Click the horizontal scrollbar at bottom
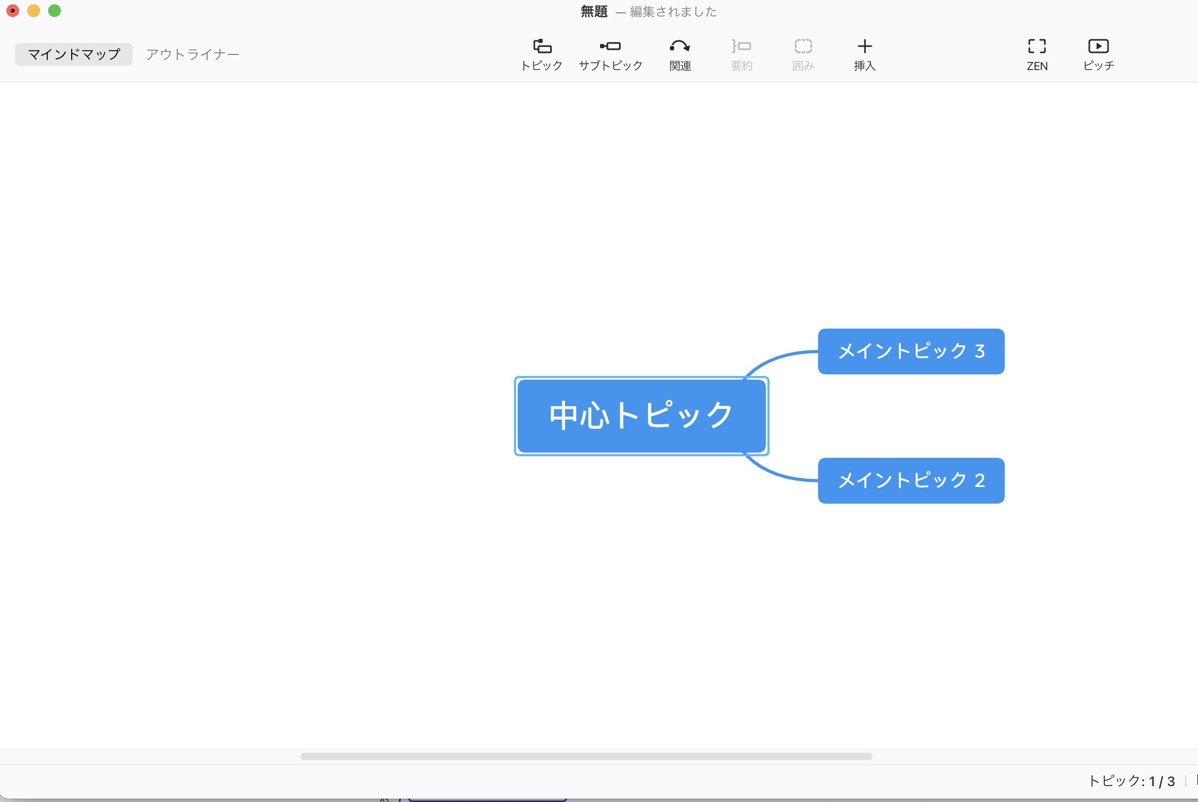This screenshot has height=802, width=1198. (x=586, y=756)
